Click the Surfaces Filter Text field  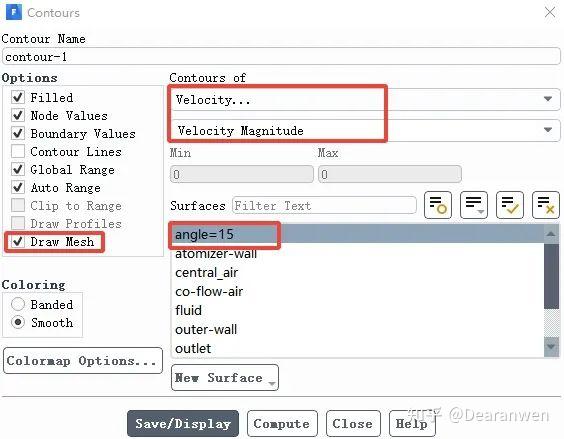(324, 205)
